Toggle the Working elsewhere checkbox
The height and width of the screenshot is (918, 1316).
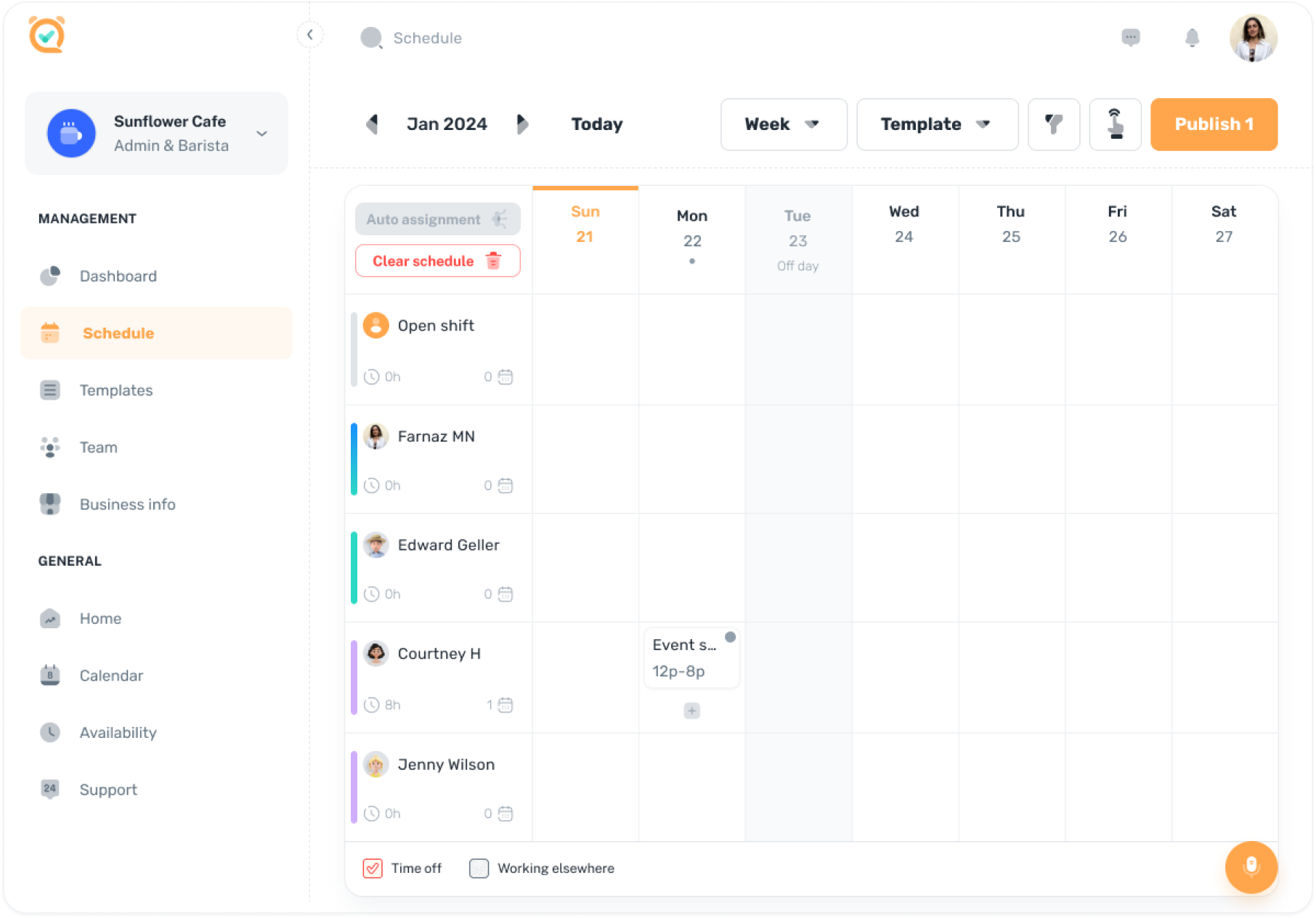click(x=479, y=868)
